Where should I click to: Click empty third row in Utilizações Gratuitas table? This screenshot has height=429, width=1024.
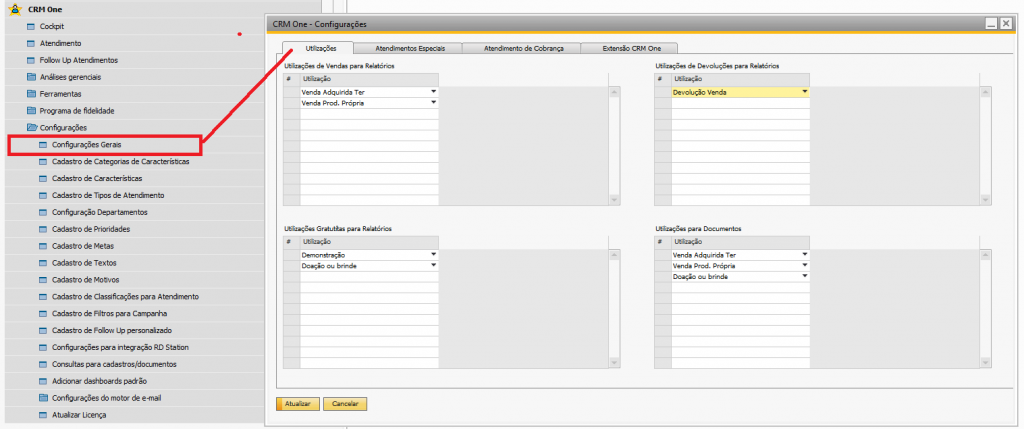(x=368, y=277)
